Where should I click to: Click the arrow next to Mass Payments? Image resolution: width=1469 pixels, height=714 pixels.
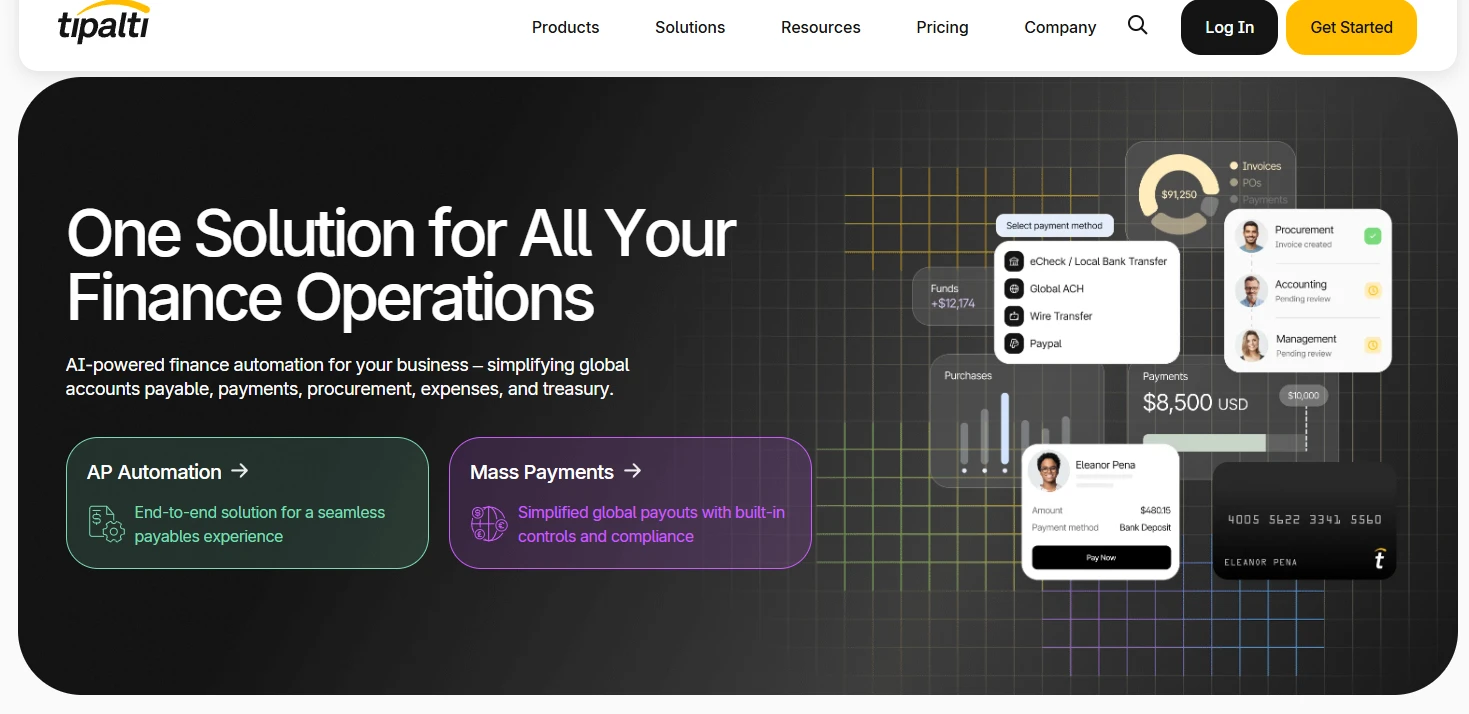click(632, 471)
